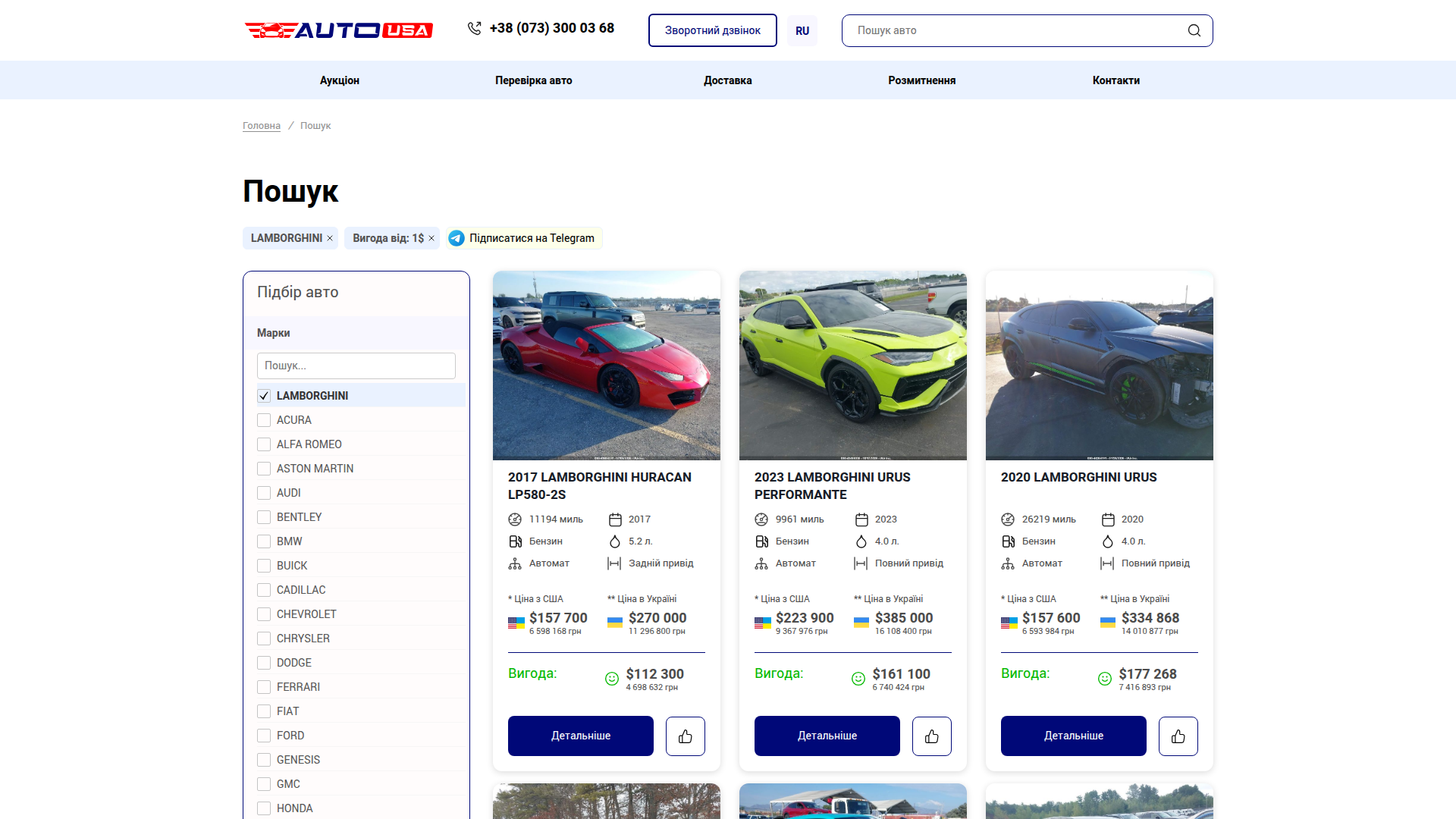Open the red Huracan photo
The width and height of the screenshot is (1456, 819).
point(607,366)
